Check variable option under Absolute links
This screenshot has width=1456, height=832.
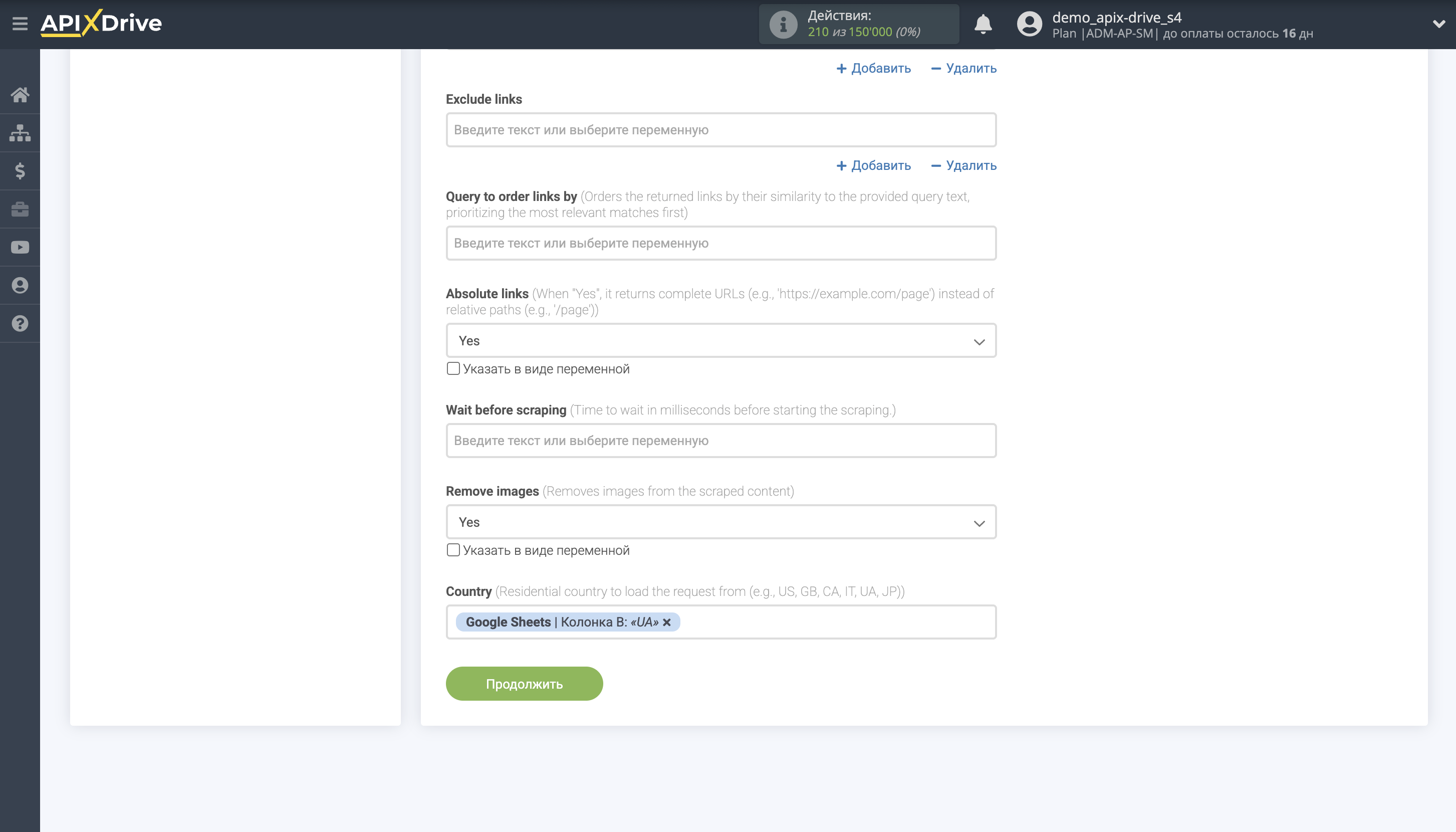coord(453,368)
